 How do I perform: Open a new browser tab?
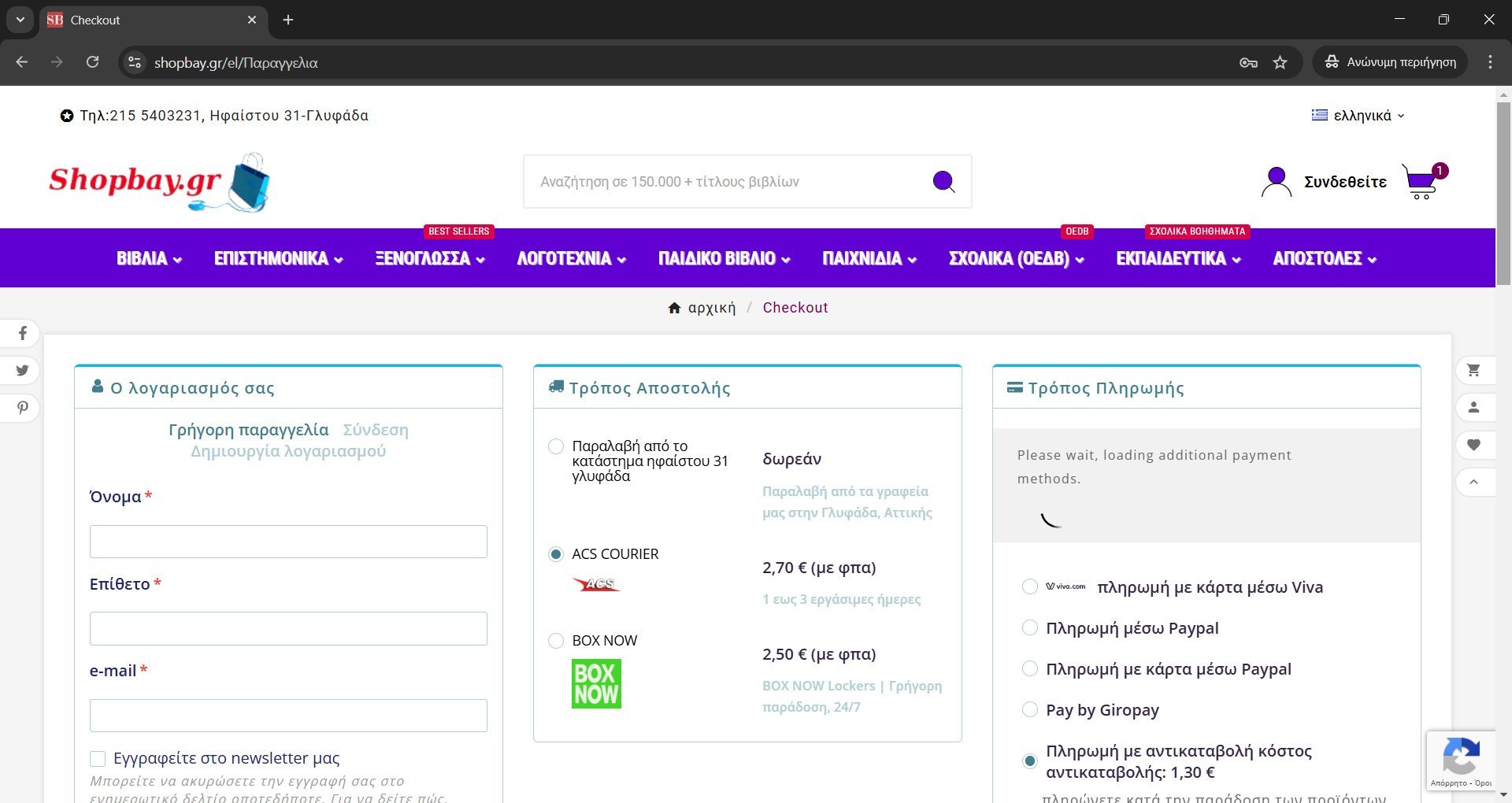tap(288, 20)
